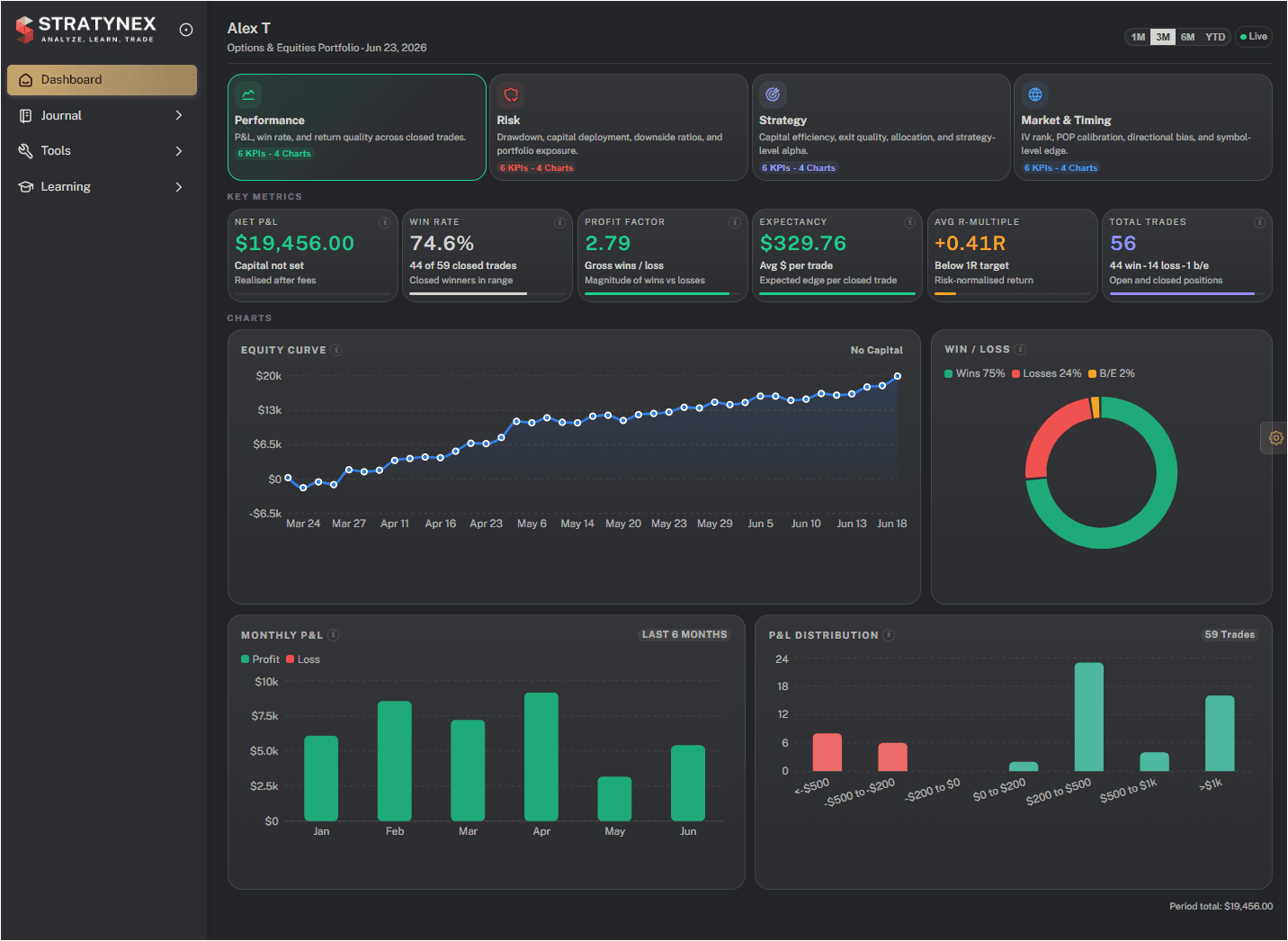
Task: Show P&L Distribution info tooltip icon
Action: [x=889, y=635]
